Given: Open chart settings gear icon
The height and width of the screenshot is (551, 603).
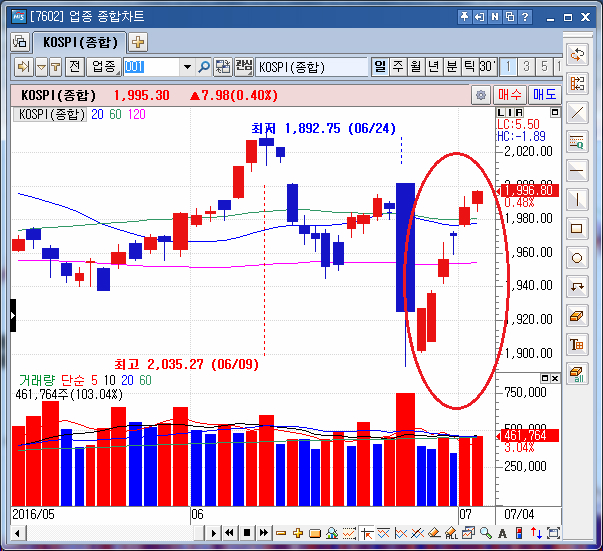Looking at the screenshot, I should [482, 95].
